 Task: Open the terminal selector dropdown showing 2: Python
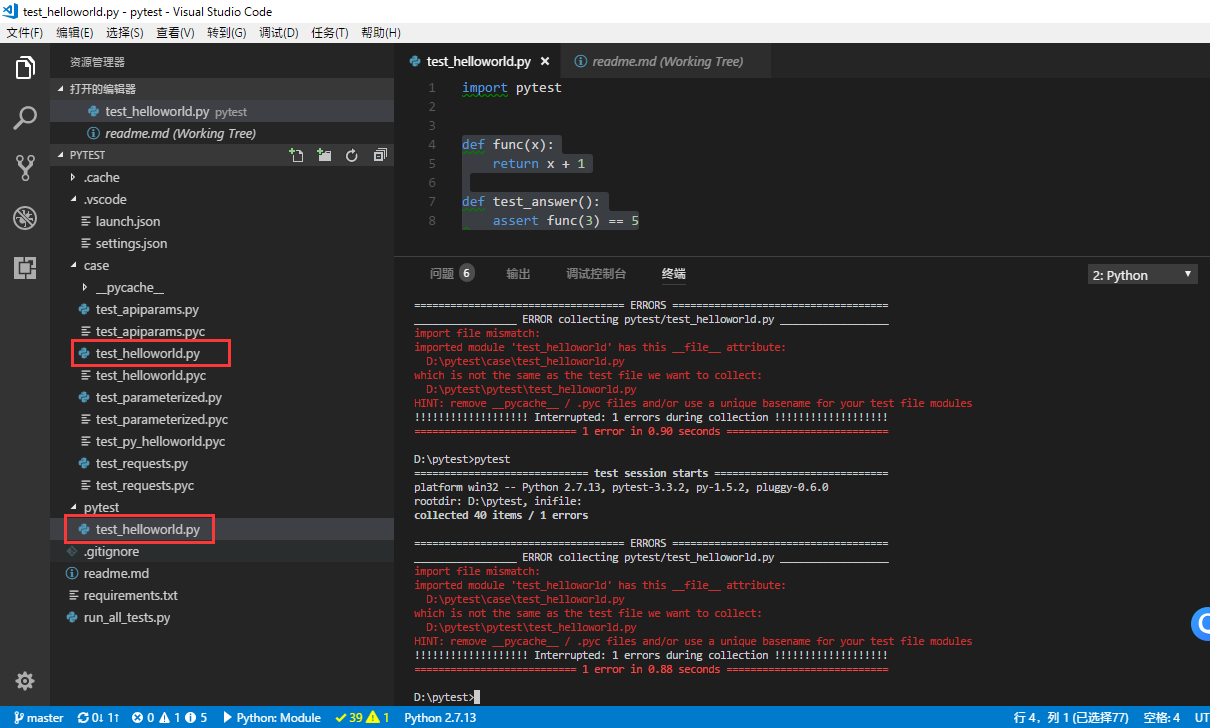pyautogui.click(x=1142, y=273)
